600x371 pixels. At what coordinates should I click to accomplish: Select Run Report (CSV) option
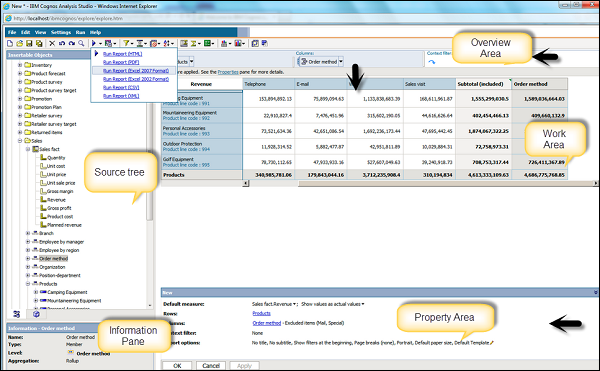(x=121, y=88)
